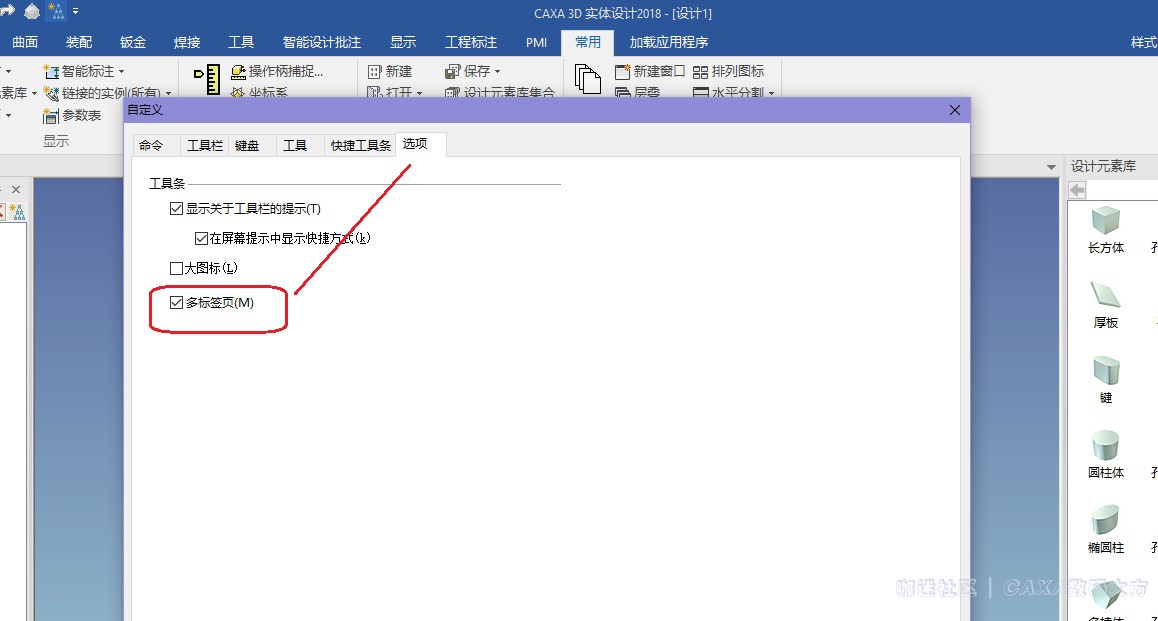Viewport: 1158px width, 621px height.
Task: Click the 新建 icon in the ribbon
Action: tap(374, 72)
